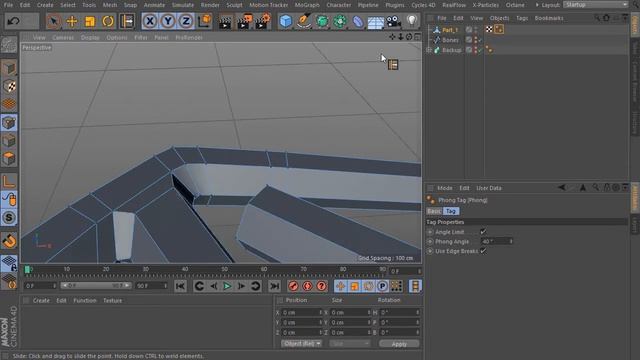Switch to Tag tab in Attributes

click(x=451, y=211)
